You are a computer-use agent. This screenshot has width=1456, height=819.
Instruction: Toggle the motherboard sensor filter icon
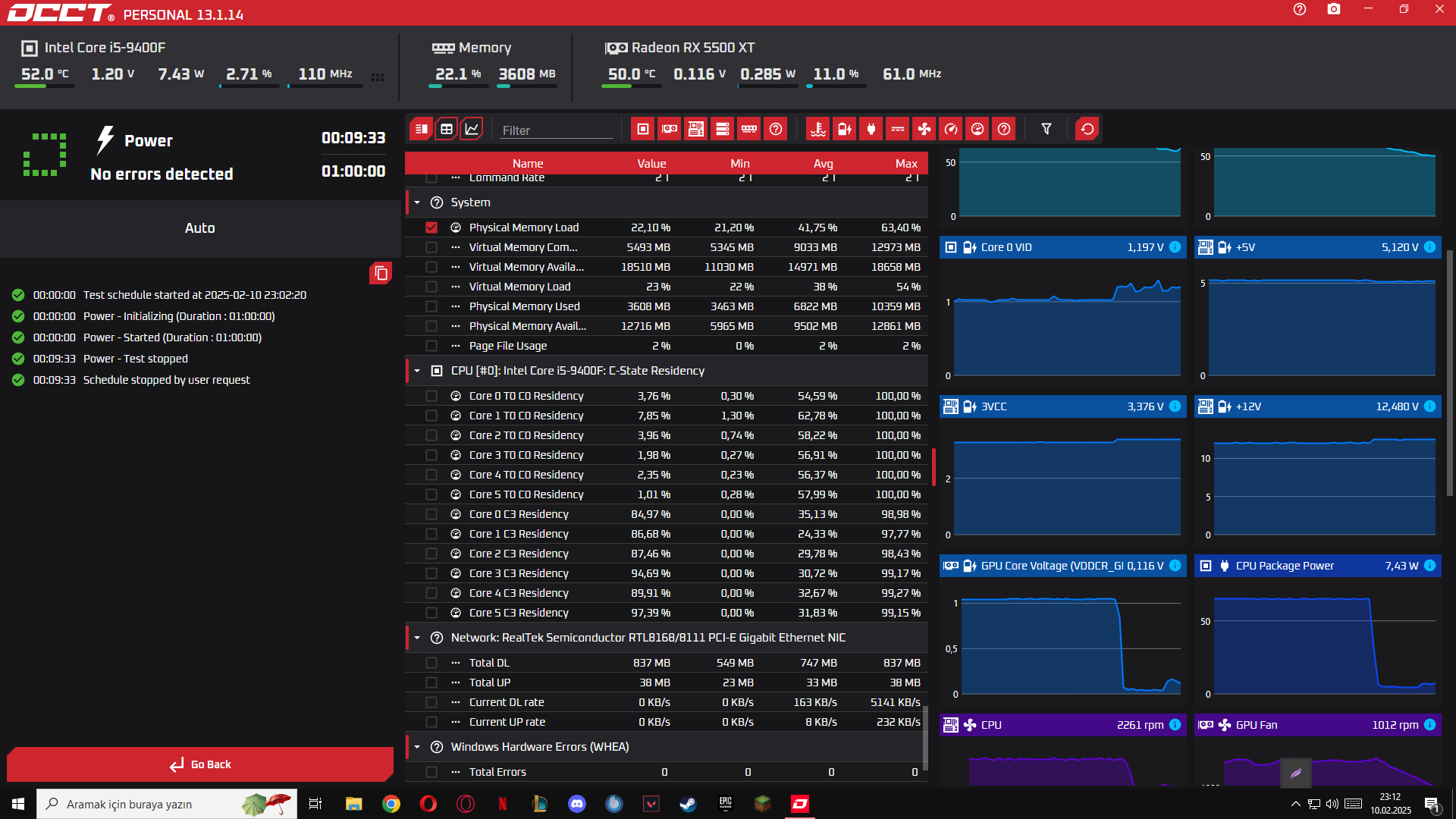(695, 129)
